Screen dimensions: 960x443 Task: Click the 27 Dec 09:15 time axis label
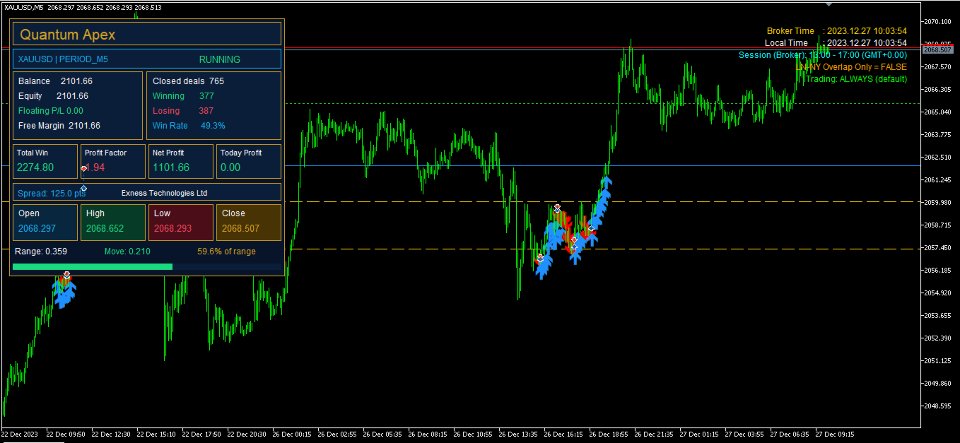click(x=833, y=434)
